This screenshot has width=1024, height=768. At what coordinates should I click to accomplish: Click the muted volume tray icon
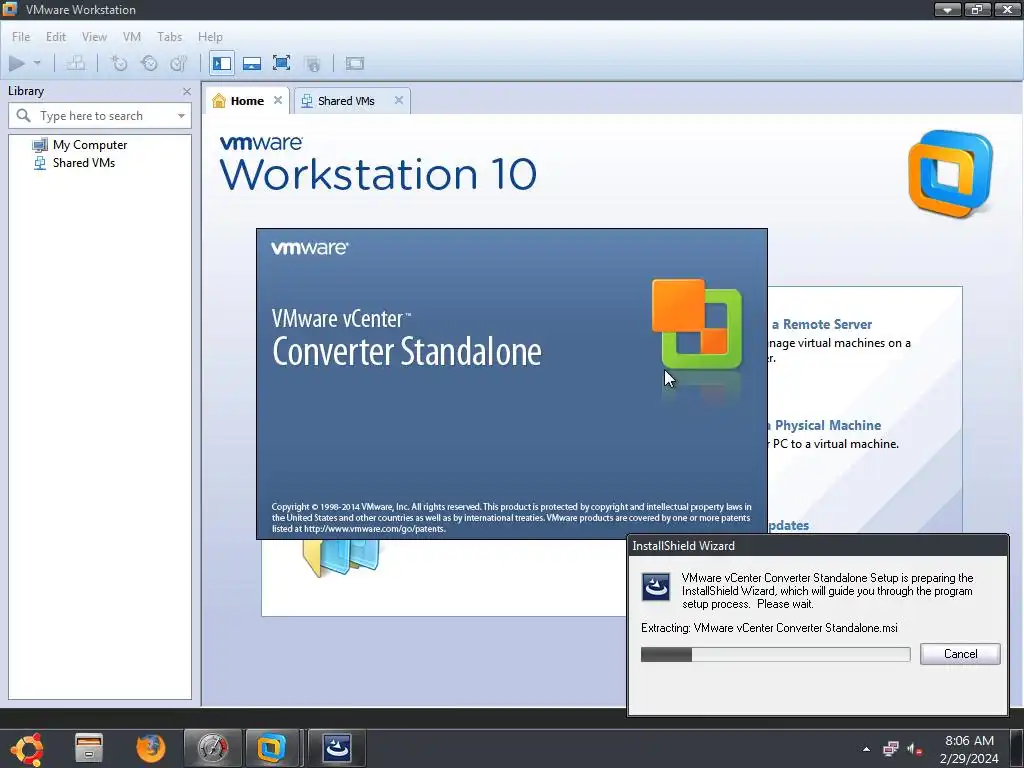click(914, 749)
